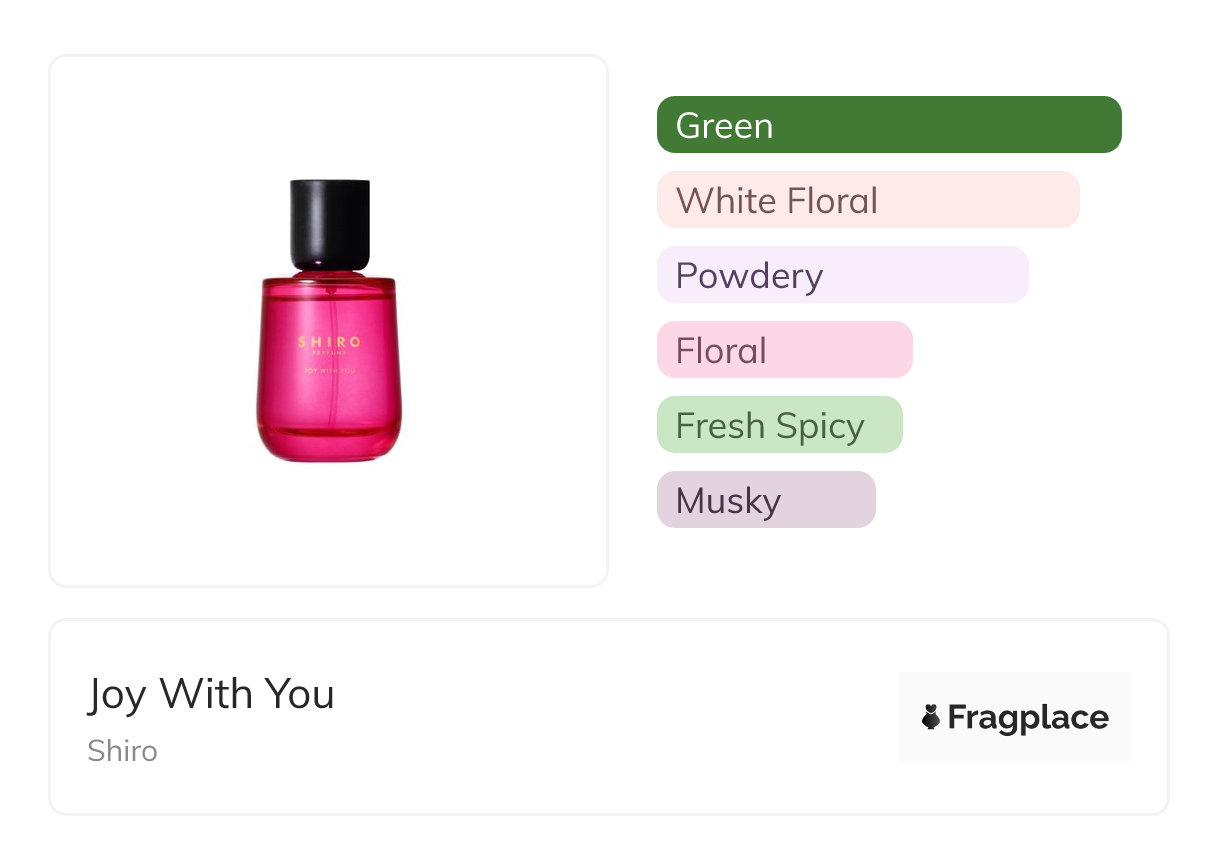Screen dimensions: 1218x864
Task: Open the Joy With You fragrance title
Action: 211,694
